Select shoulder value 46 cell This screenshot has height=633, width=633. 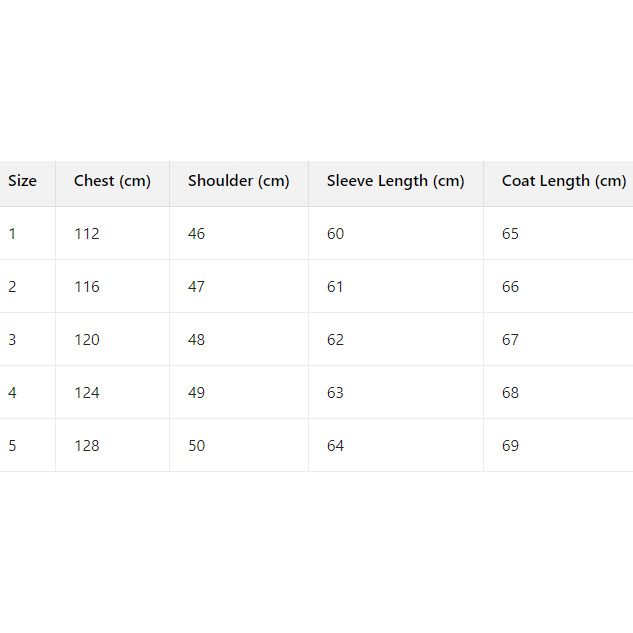[x=197, y=234]
